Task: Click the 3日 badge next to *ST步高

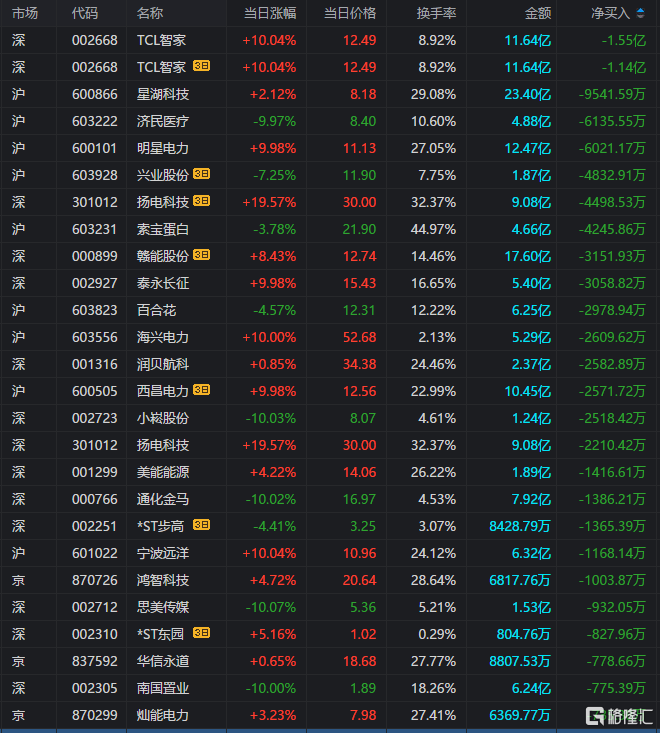Action: pyautogui.click(x=201, y=525)
